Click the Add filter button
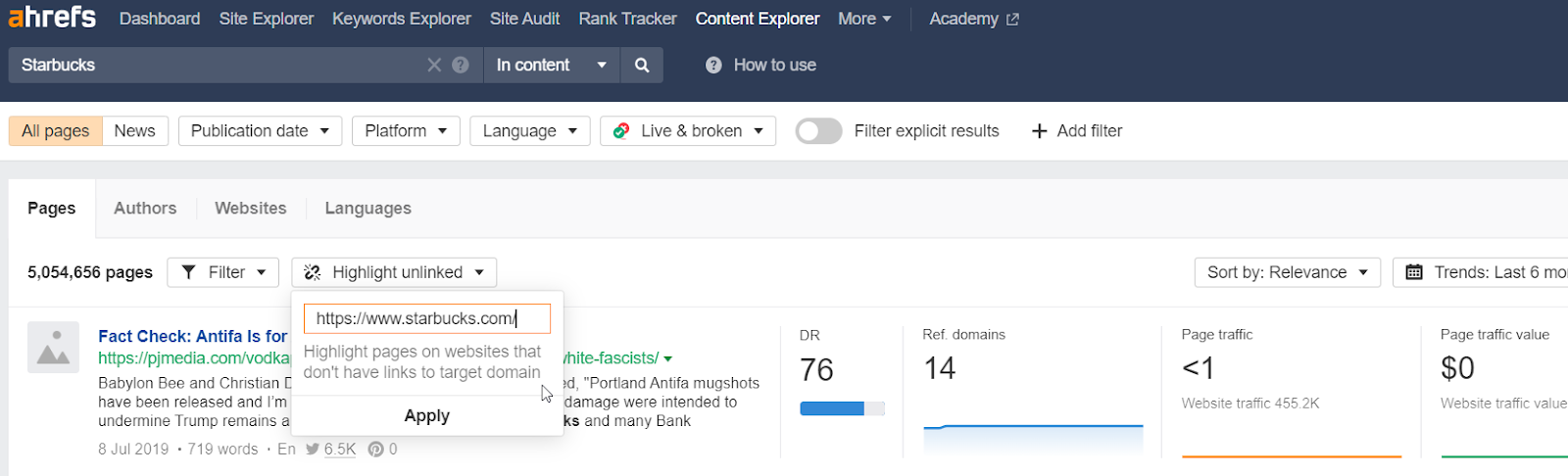Viewport: 1568px width, 476px height. tap(1077, 130)
